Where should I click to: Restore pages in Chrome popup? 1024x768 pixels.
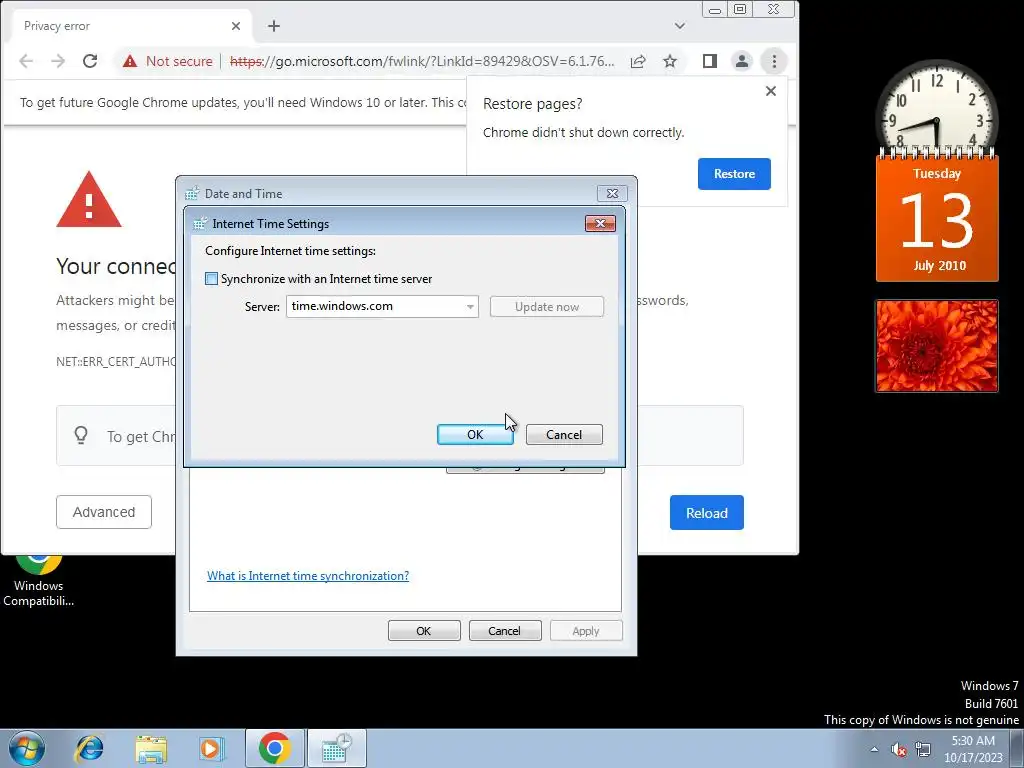point(734,174)
